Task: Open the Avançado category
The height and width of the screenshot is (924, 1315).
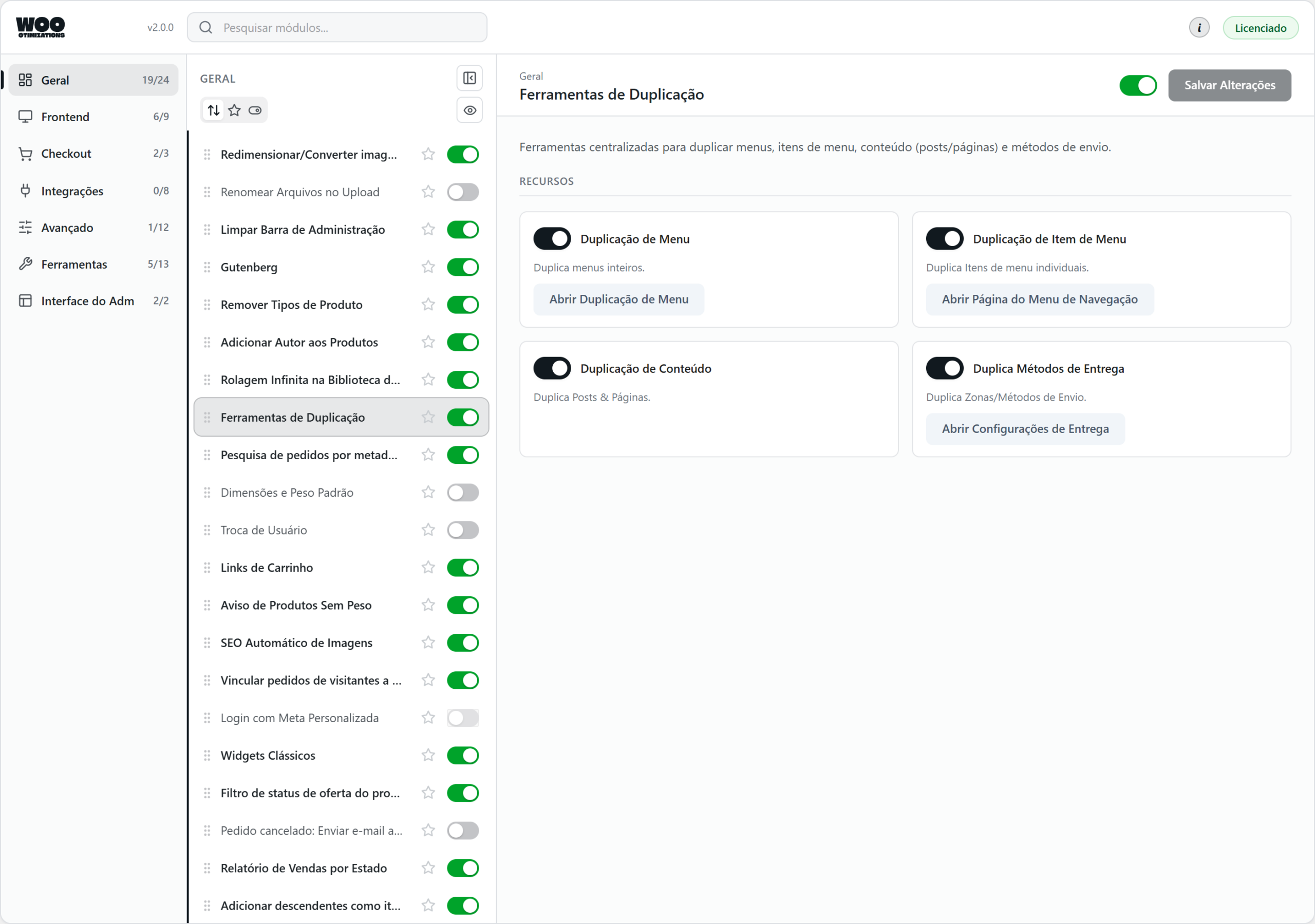Action: pos(93,228)
